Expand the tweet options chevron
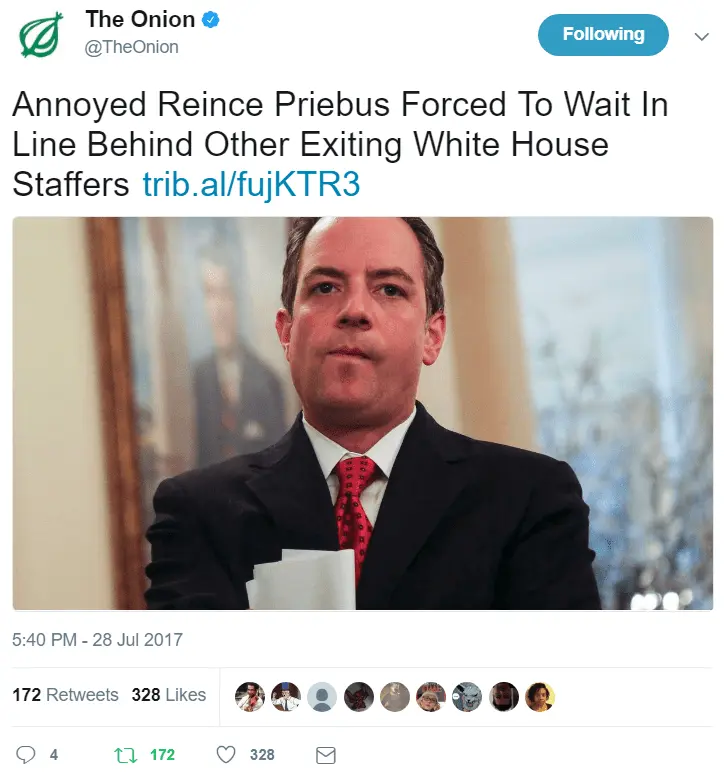Image resolution: width=728 pixels, height=777 pixels. coord(701,36)
